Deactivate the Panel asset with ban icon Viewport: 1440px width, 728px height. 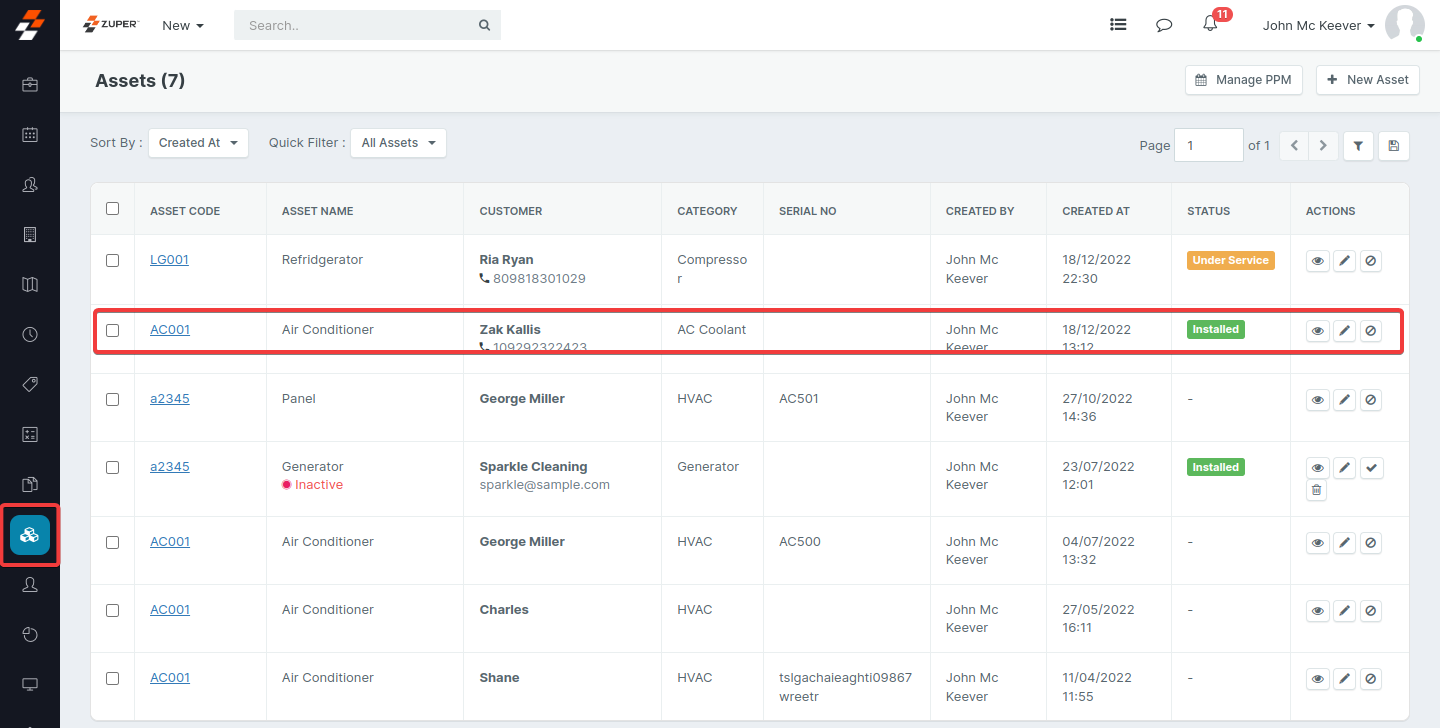pos(1371,400)
